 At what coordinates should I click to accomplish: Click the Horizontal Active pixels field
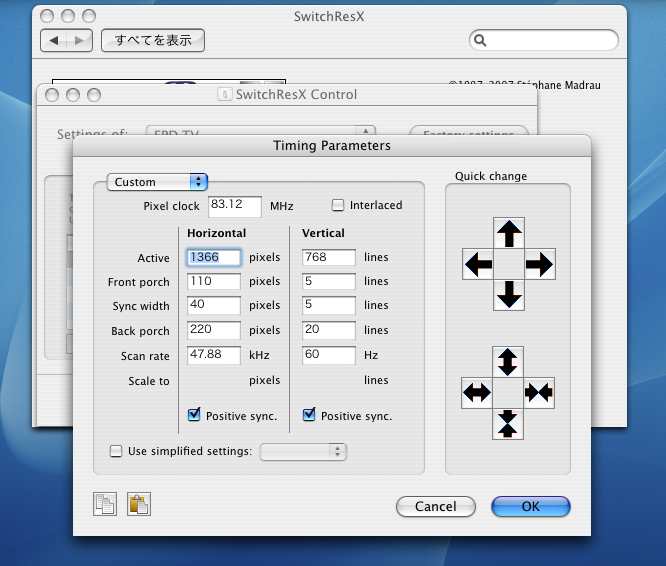pos(214,258)
